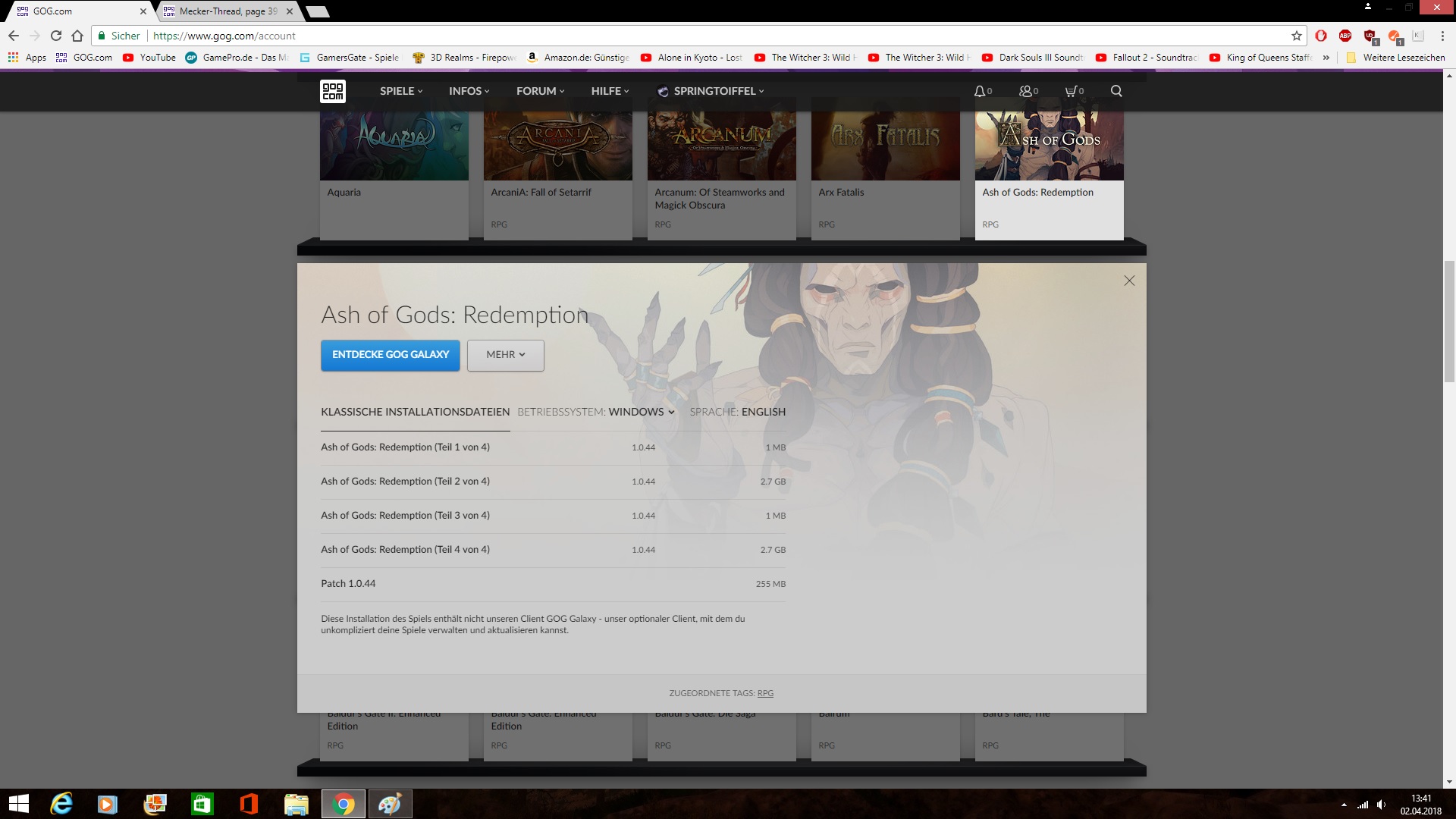
Task: Download Ash of Gods Teil 1 von 4
Action: 553,447
